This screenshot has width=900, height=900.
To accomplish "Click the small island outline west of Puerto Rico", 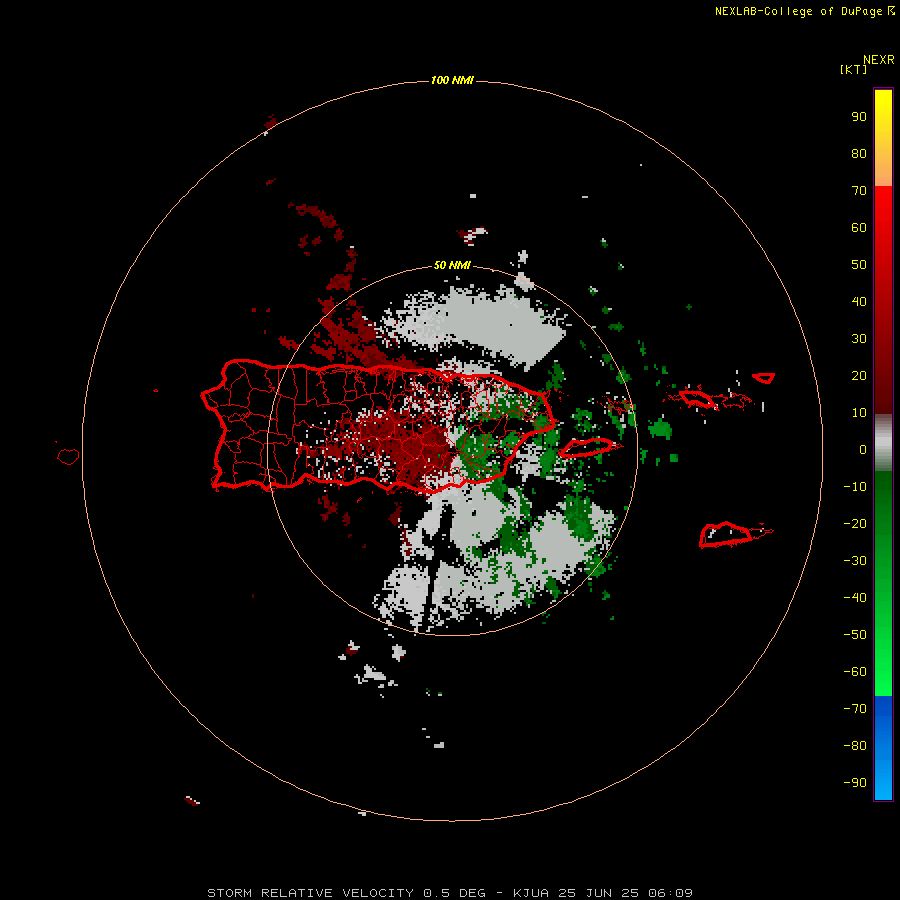I will click(x=68, y=456).
